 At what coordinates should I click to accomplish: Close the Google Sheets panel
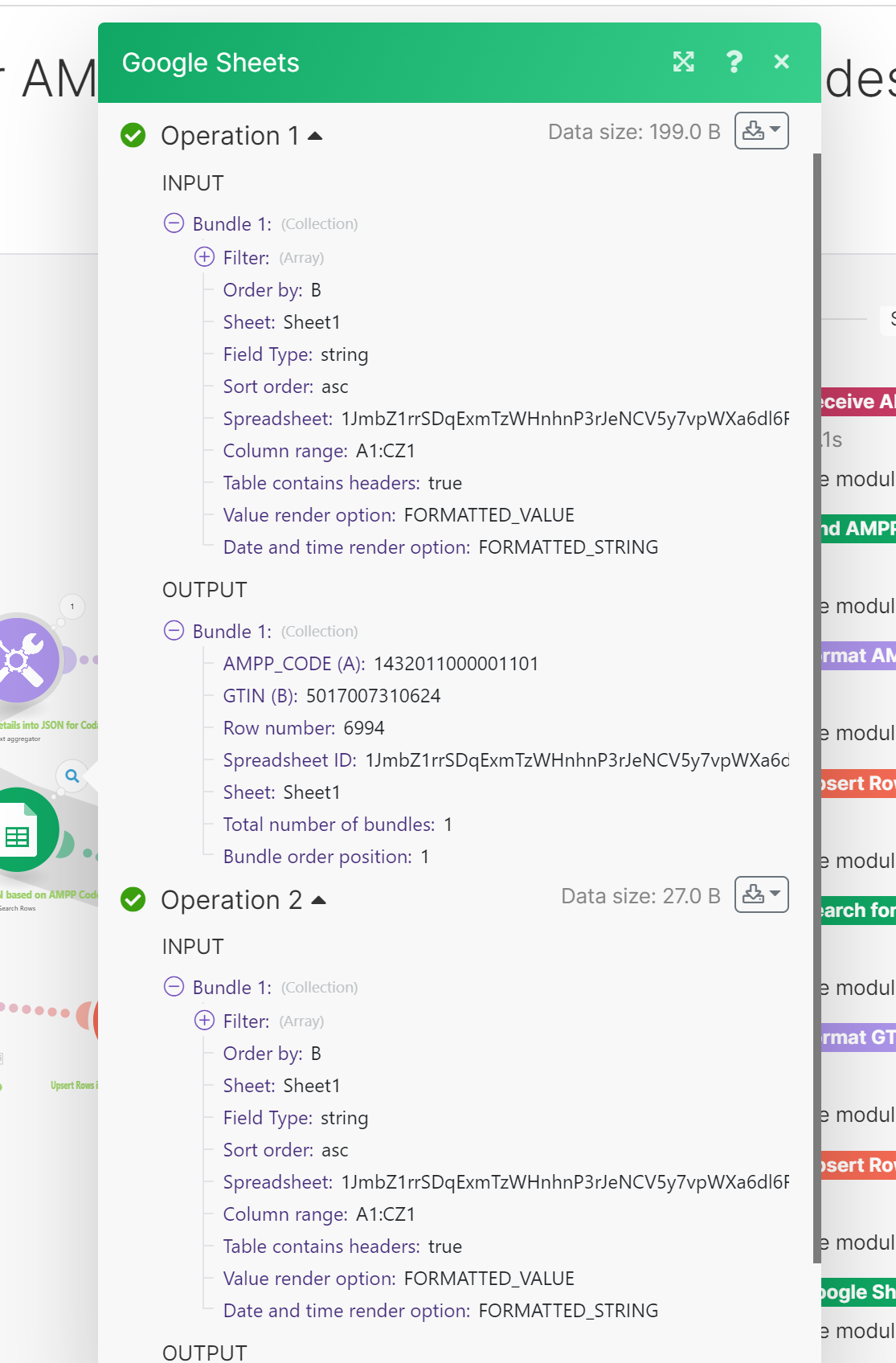[x=781, y=62]
